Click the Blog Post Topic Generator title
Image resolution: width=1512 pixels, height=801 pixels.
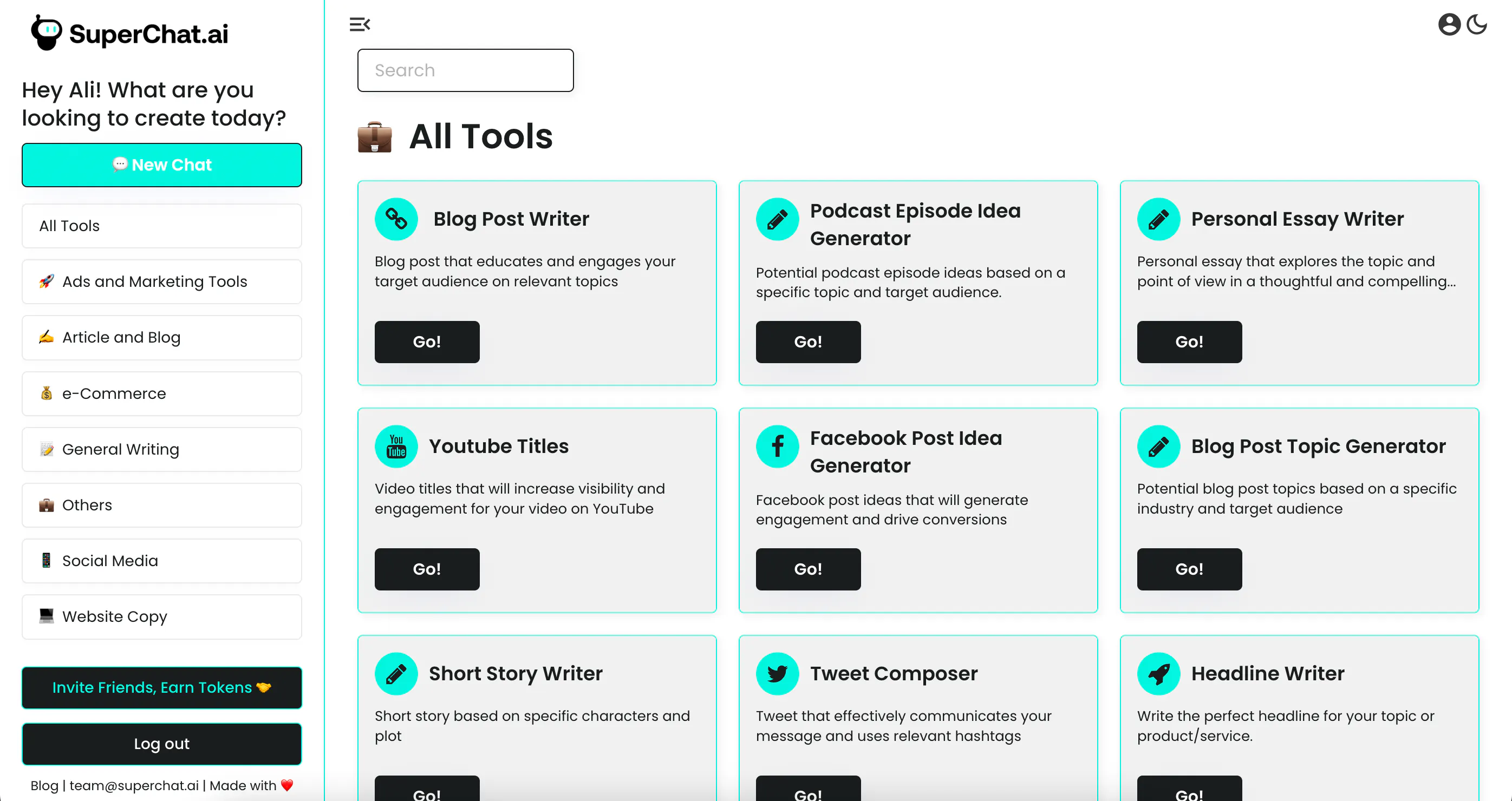tap(1318, 447)
